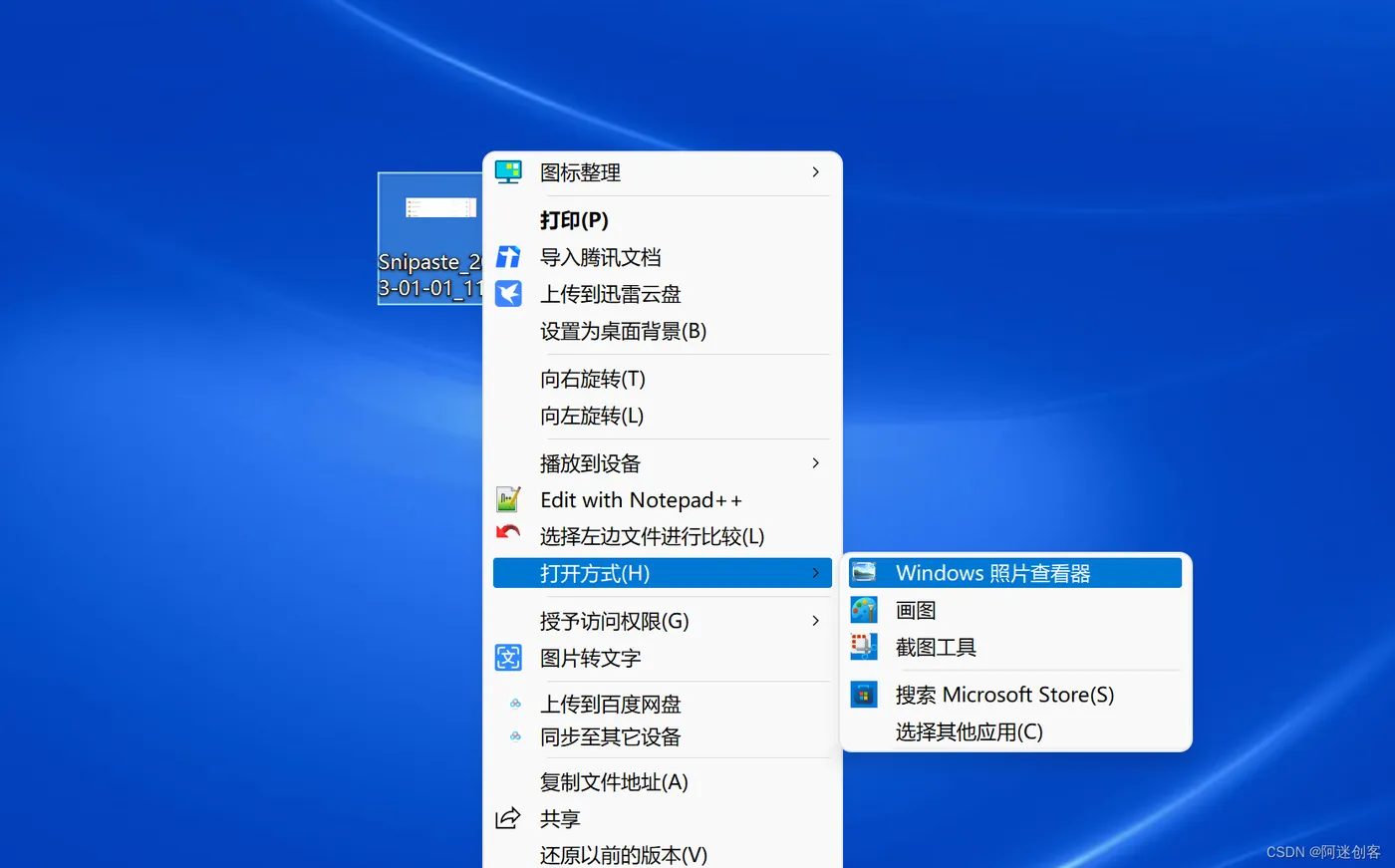Click the Tencent Docs icon beside 导入腾讯文档
The width and height of the screenshot is (1395, 868).
click(x=508, y=257)
